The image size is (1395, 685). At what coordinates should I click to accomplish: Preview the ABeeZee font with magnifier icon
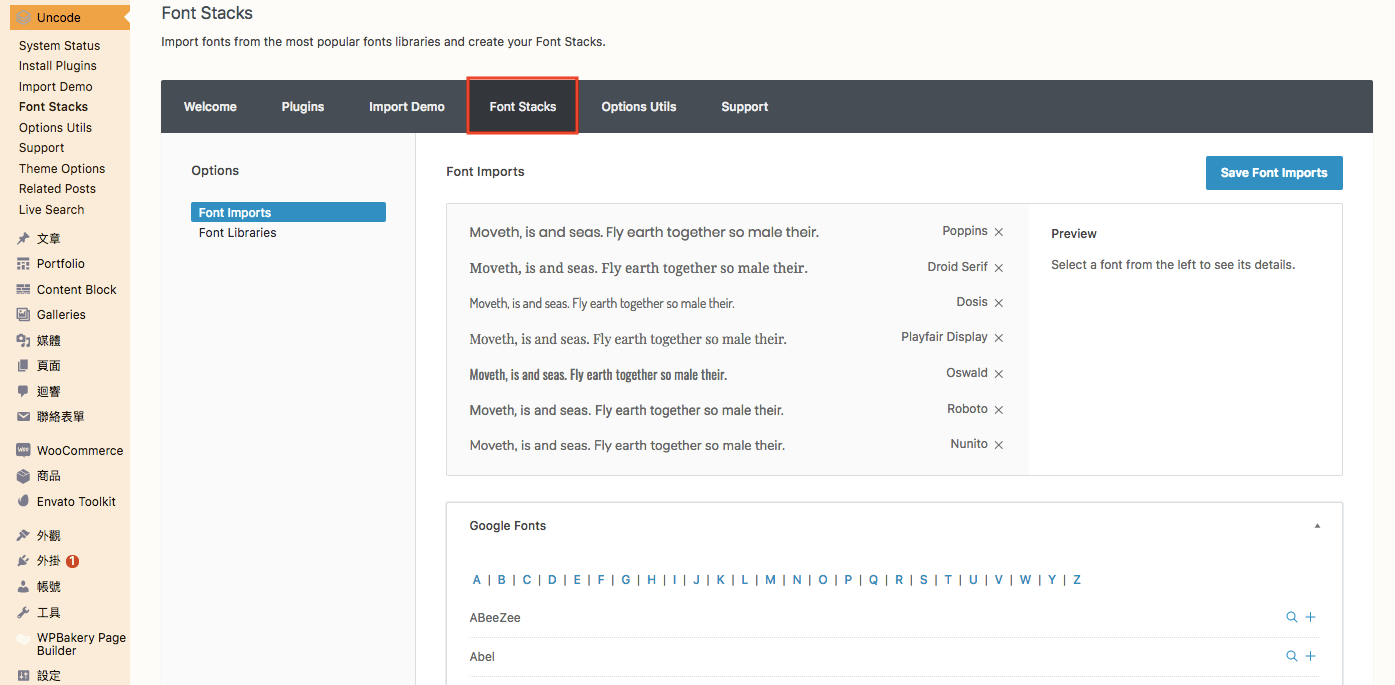1291,618
